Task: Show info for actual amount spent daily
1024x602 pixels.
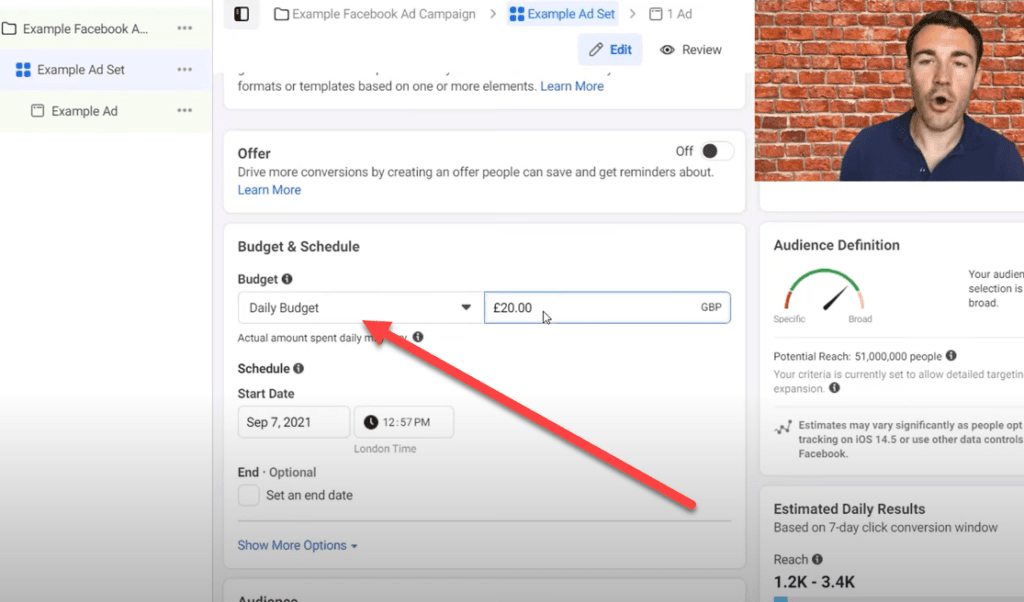Action: [x=418, y=337]
